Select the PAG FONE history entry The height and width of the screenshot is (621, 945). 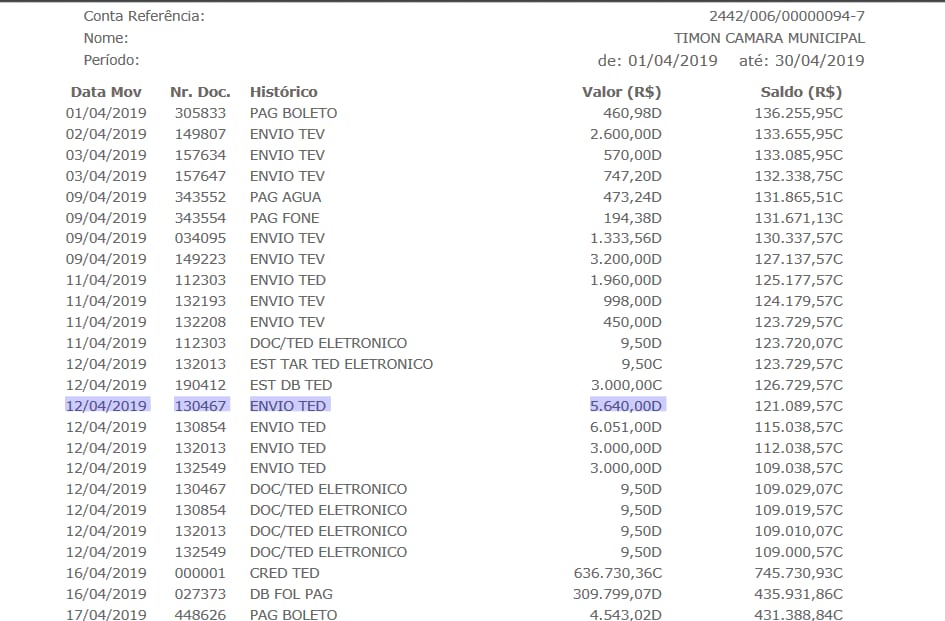tap(284, 218)
